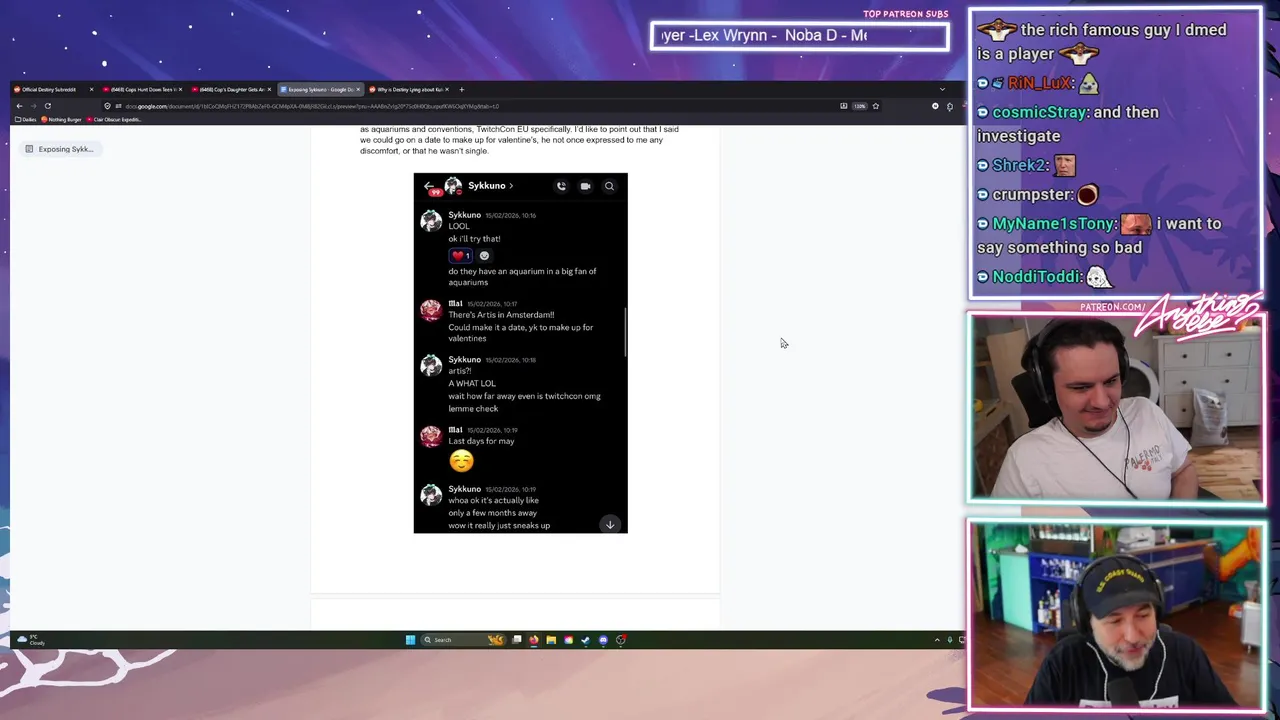Expand the Sykkuno profile chevron in the header
This screenshot has height=720, width=1280.
pyautogui.click(x=511, y=186)
